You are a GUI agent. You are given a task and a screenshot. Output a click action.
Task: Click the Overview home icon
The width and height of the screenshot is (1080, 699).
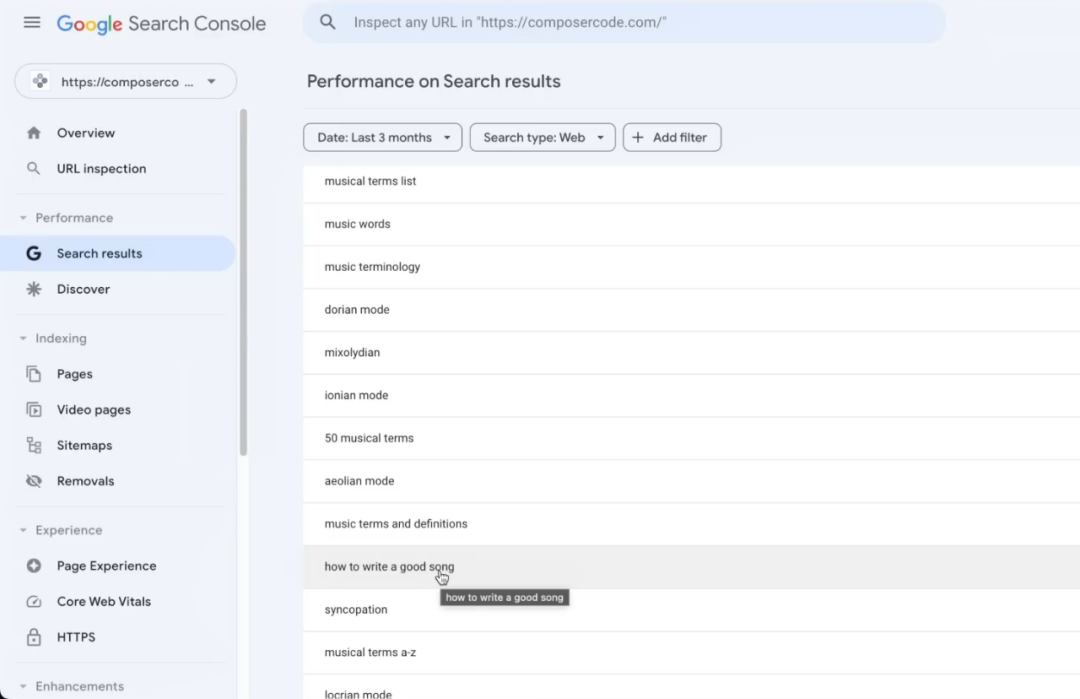[34, 133]
